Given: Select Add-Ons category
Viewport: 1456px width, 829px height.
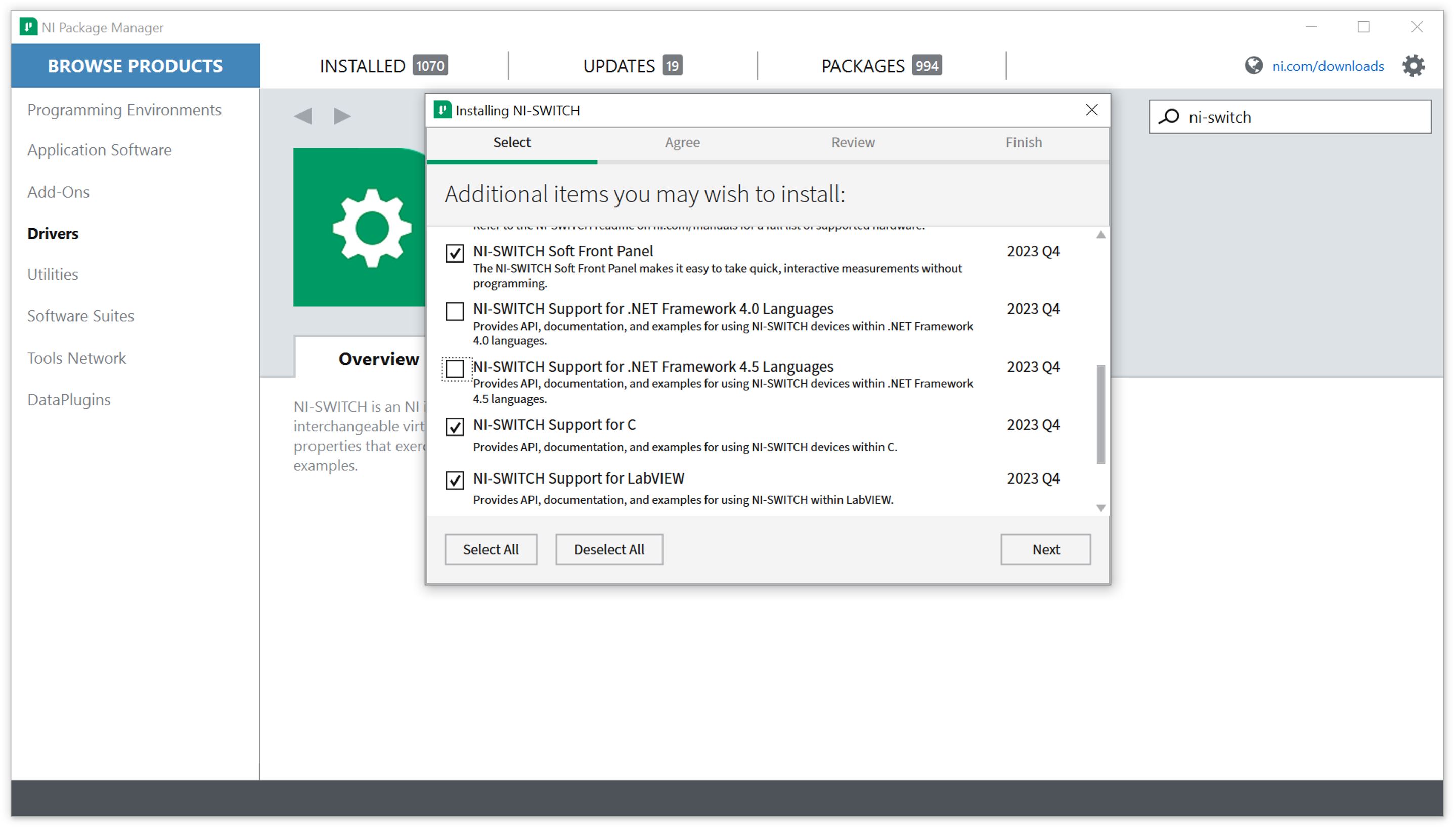Looking at the screenshot, I should 59,192.
